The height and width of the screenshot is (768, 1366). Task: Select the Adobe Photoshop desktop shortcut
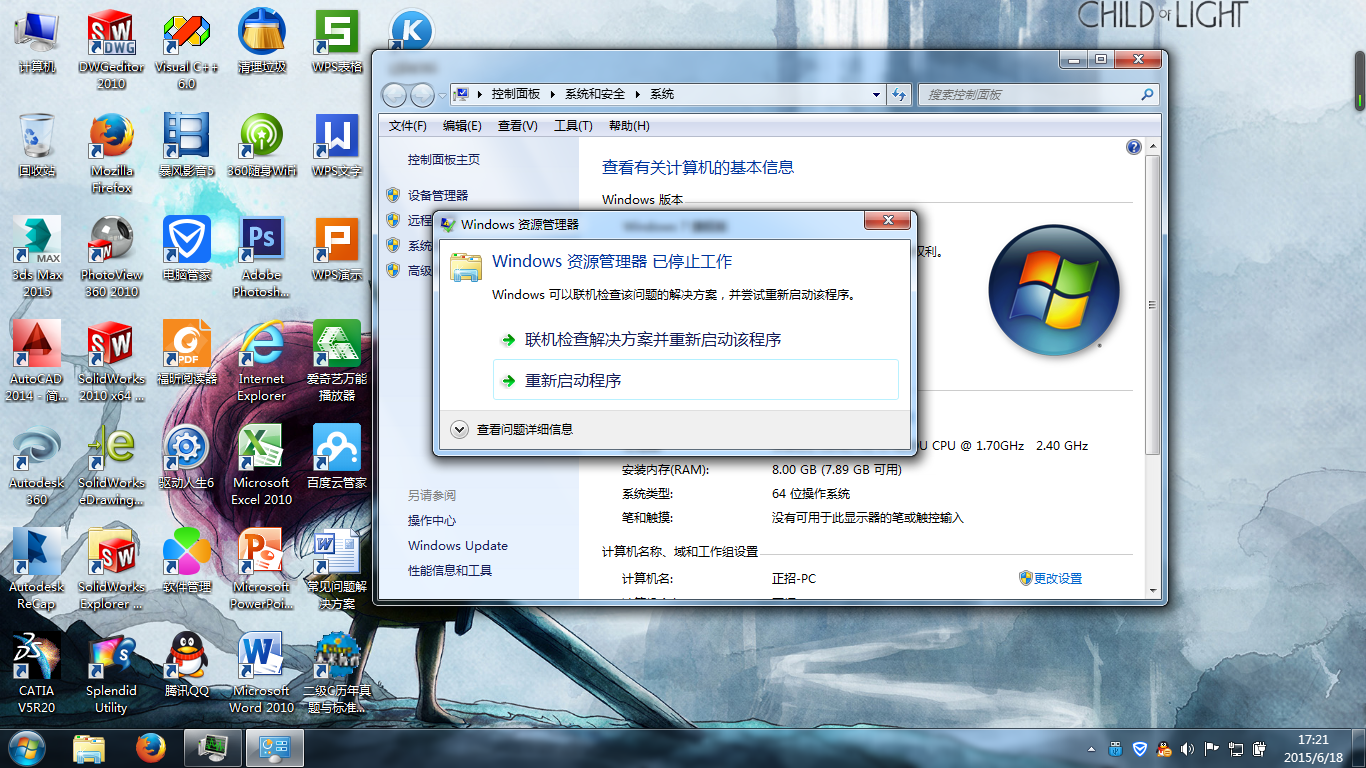click(x=262, y=258)
